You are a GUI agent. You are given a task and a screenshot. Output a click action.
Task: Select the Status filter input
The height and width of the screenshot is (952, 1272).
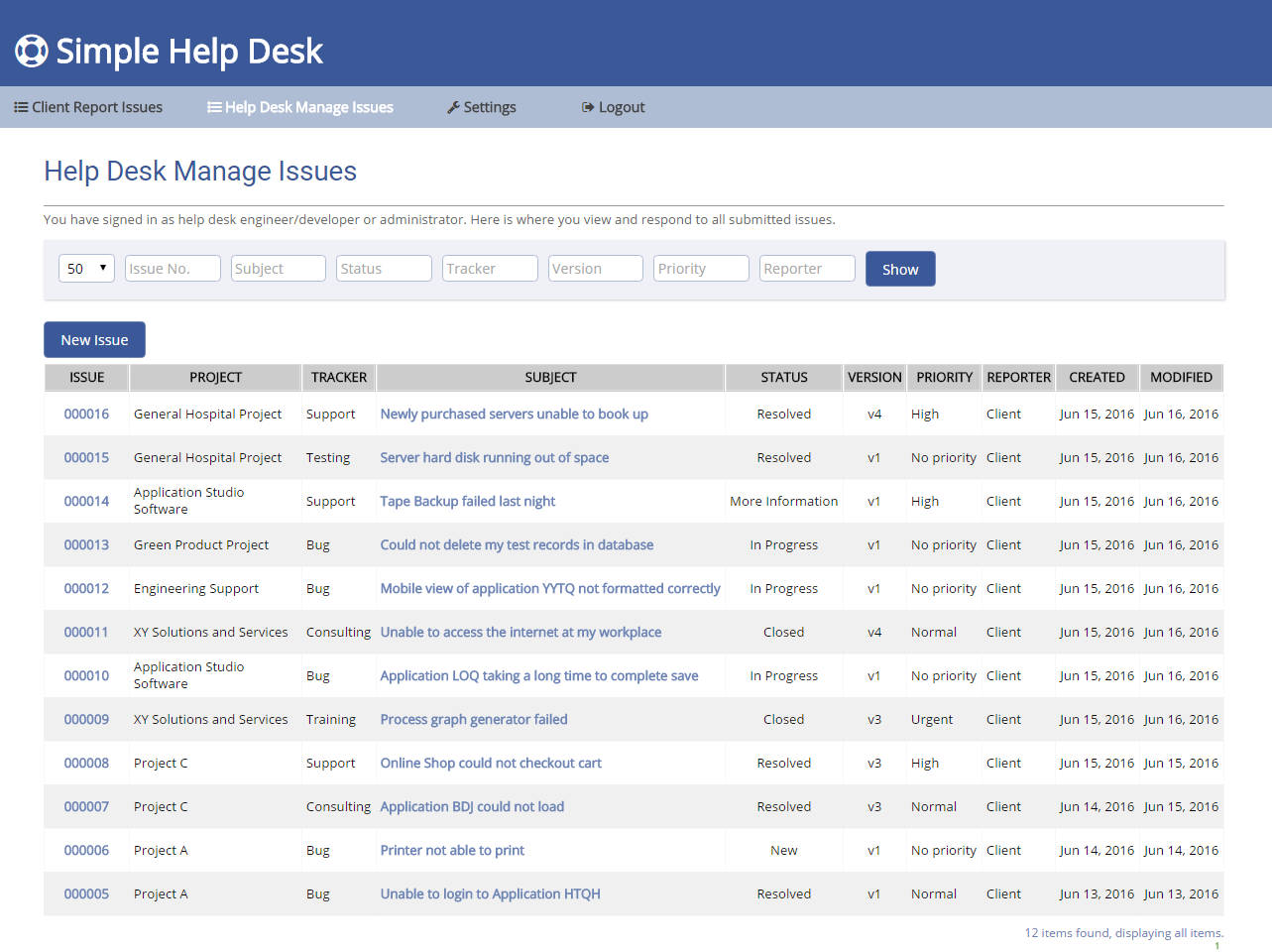pos(384,269)
